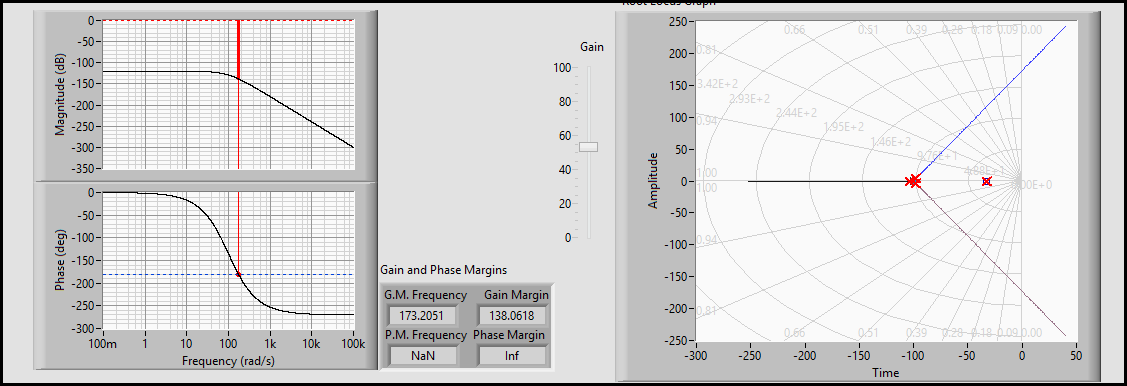Click the Gain slider handle
The width and height of the screenshot is (1127, 386).
click(x=589, y=147)
